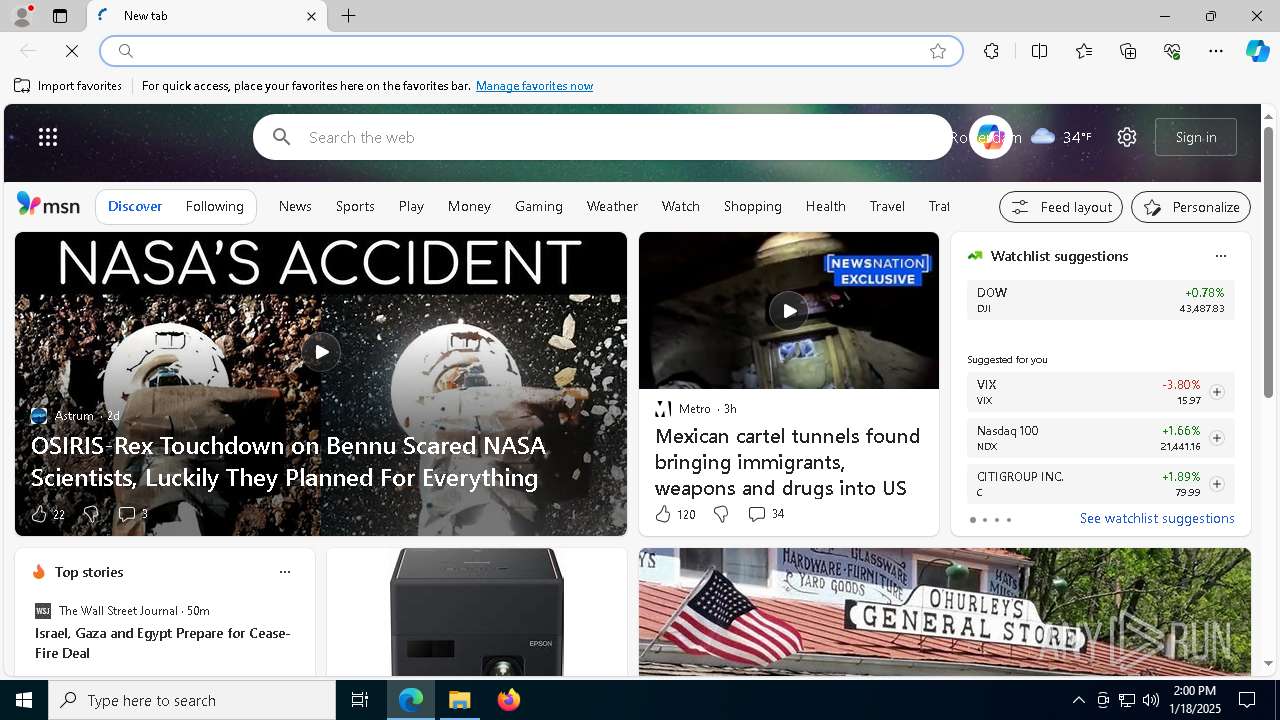The image size is (1280, 720).
Task: Open page settings gear
Action: (x=1127, y=137)
